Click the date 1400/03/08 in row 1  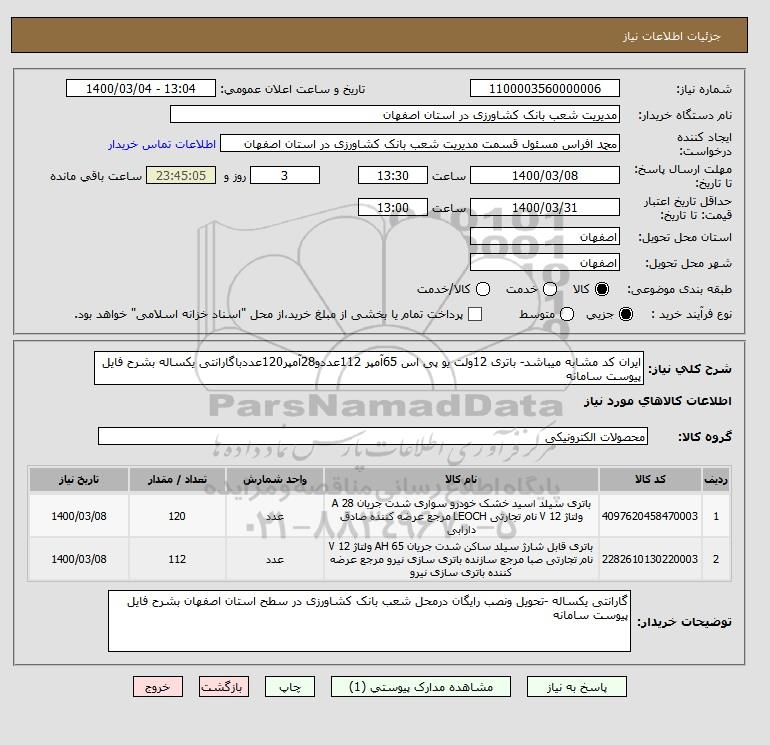79,516
